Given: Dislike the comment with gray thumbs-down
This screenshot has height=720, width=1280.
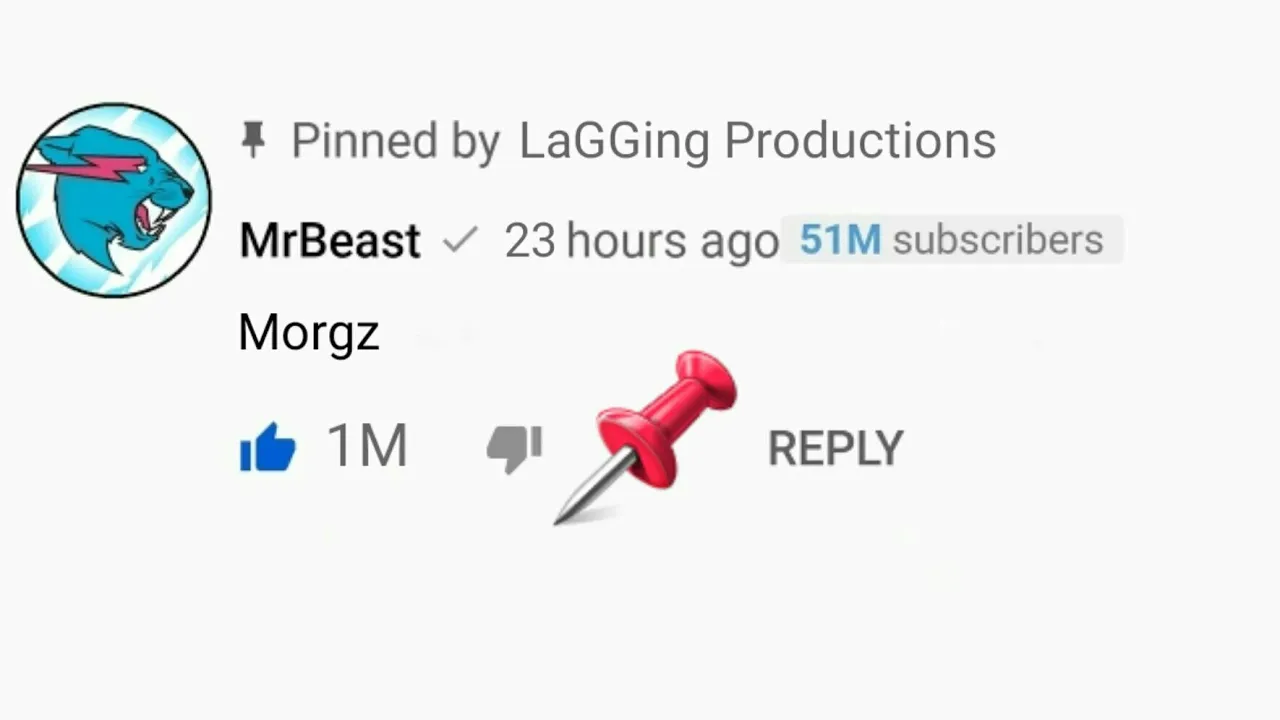Looking at the screenshot, I should click(514, 448).
